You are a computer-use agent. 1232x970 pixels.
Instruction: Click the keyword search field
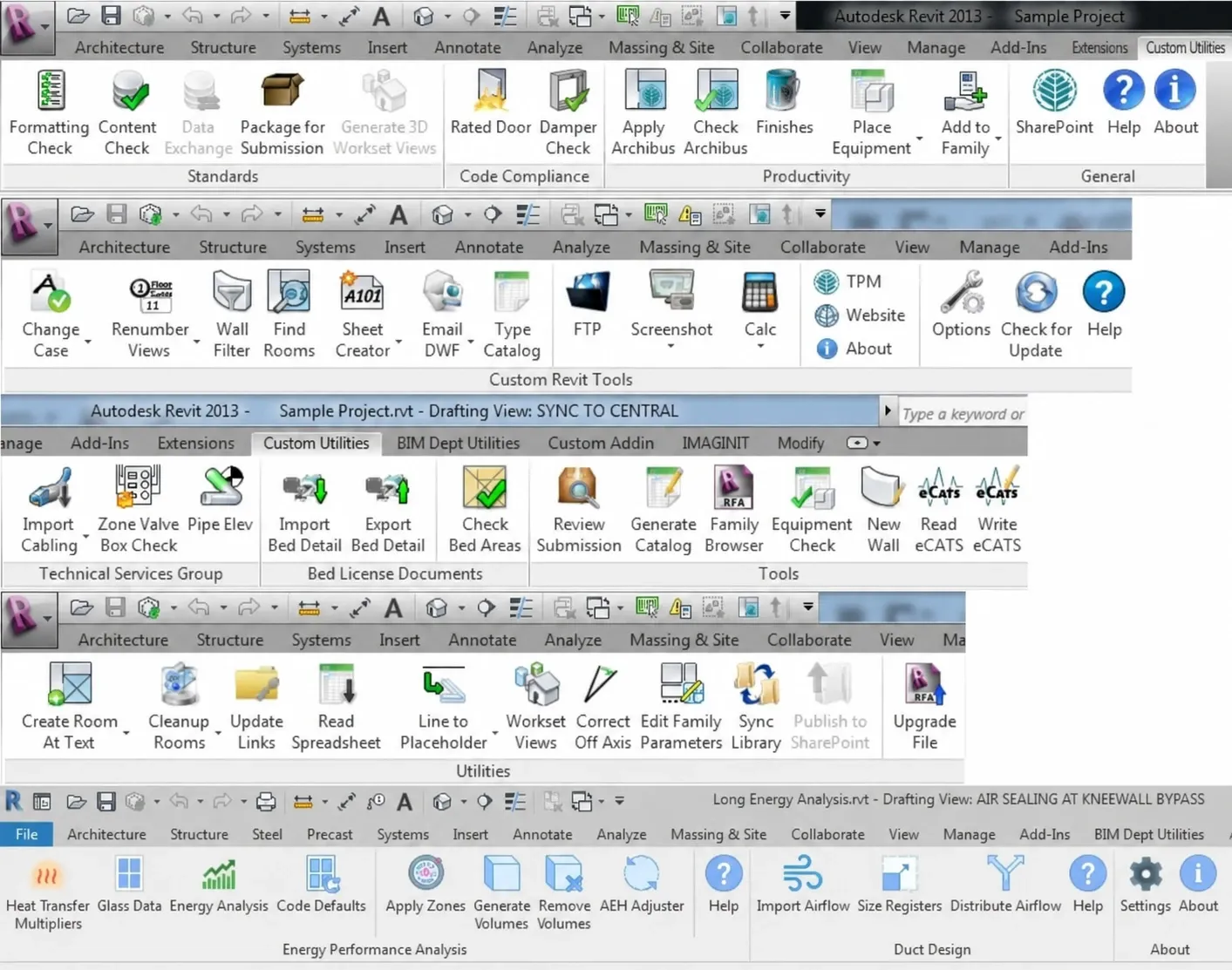point(963,414)
